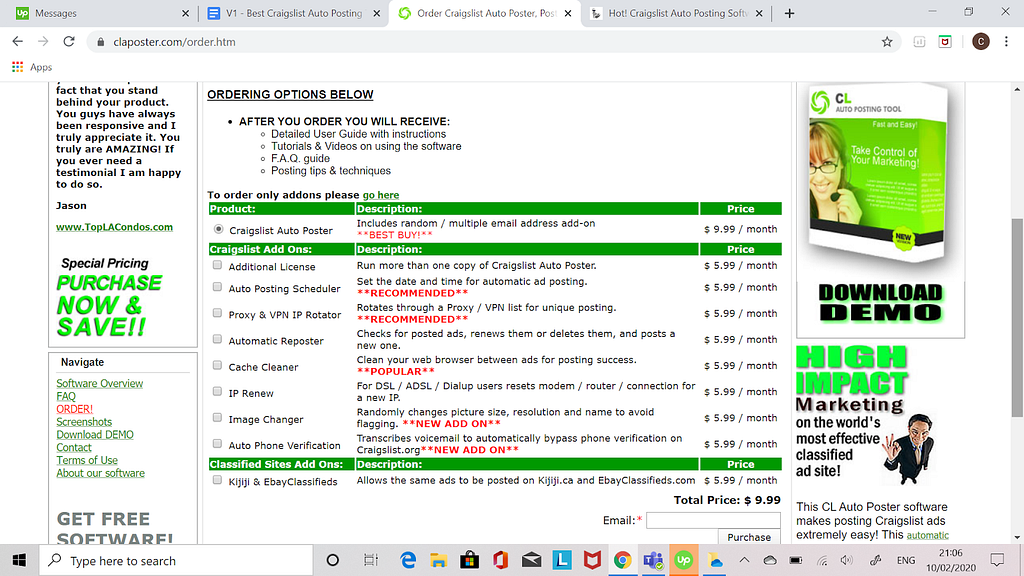This screenshot has width=1024, height=576.
Task: Click the address bar URL
Action: (174, 42)
